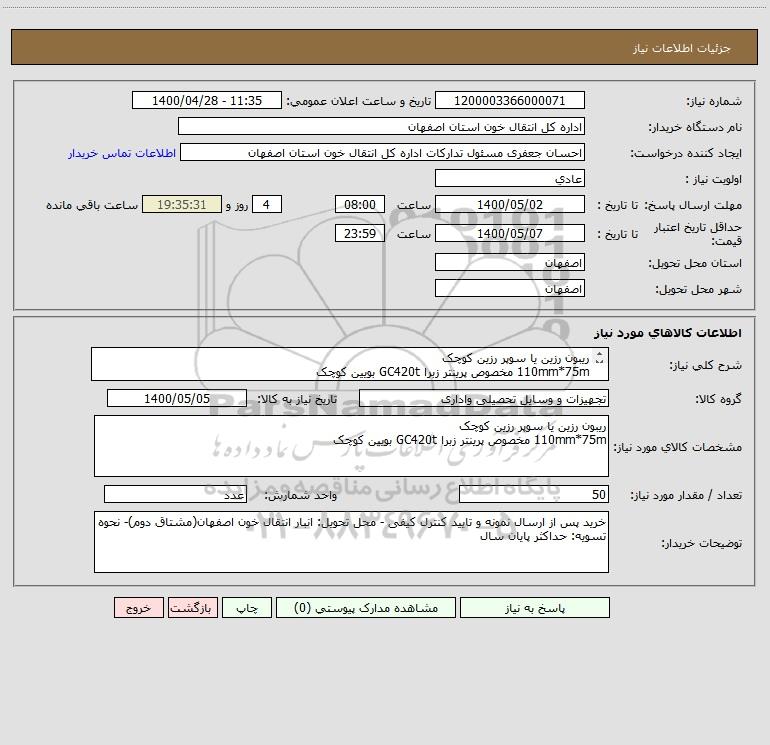Click the time field 23:59
The height and width of the screenshot is (745, 770).
tap(359, 233)
